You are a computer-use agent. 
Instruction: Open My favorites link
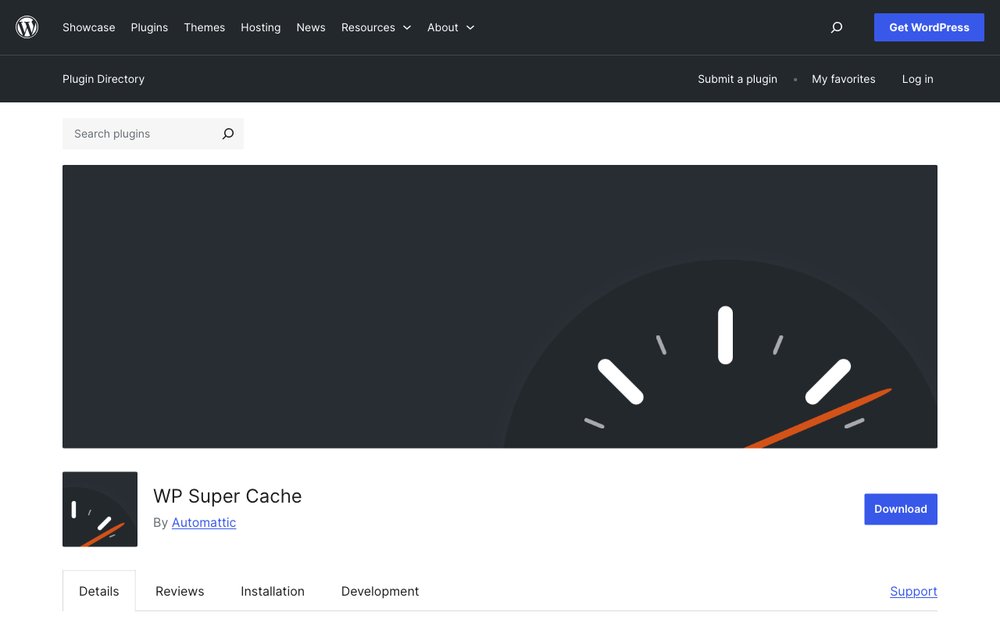coord(843,79)
